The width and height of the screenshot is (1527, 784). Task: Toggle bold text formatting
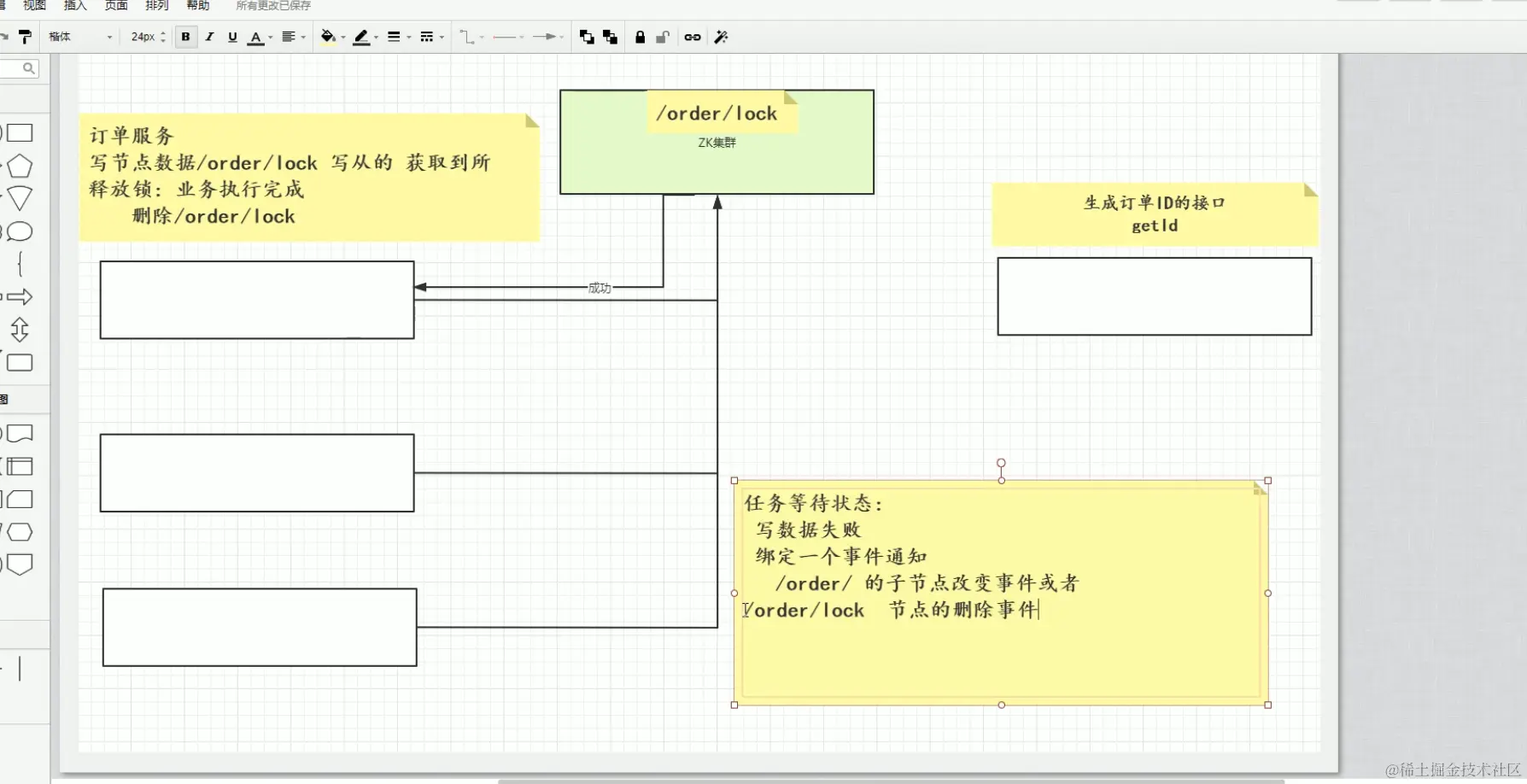pos(185,37)
